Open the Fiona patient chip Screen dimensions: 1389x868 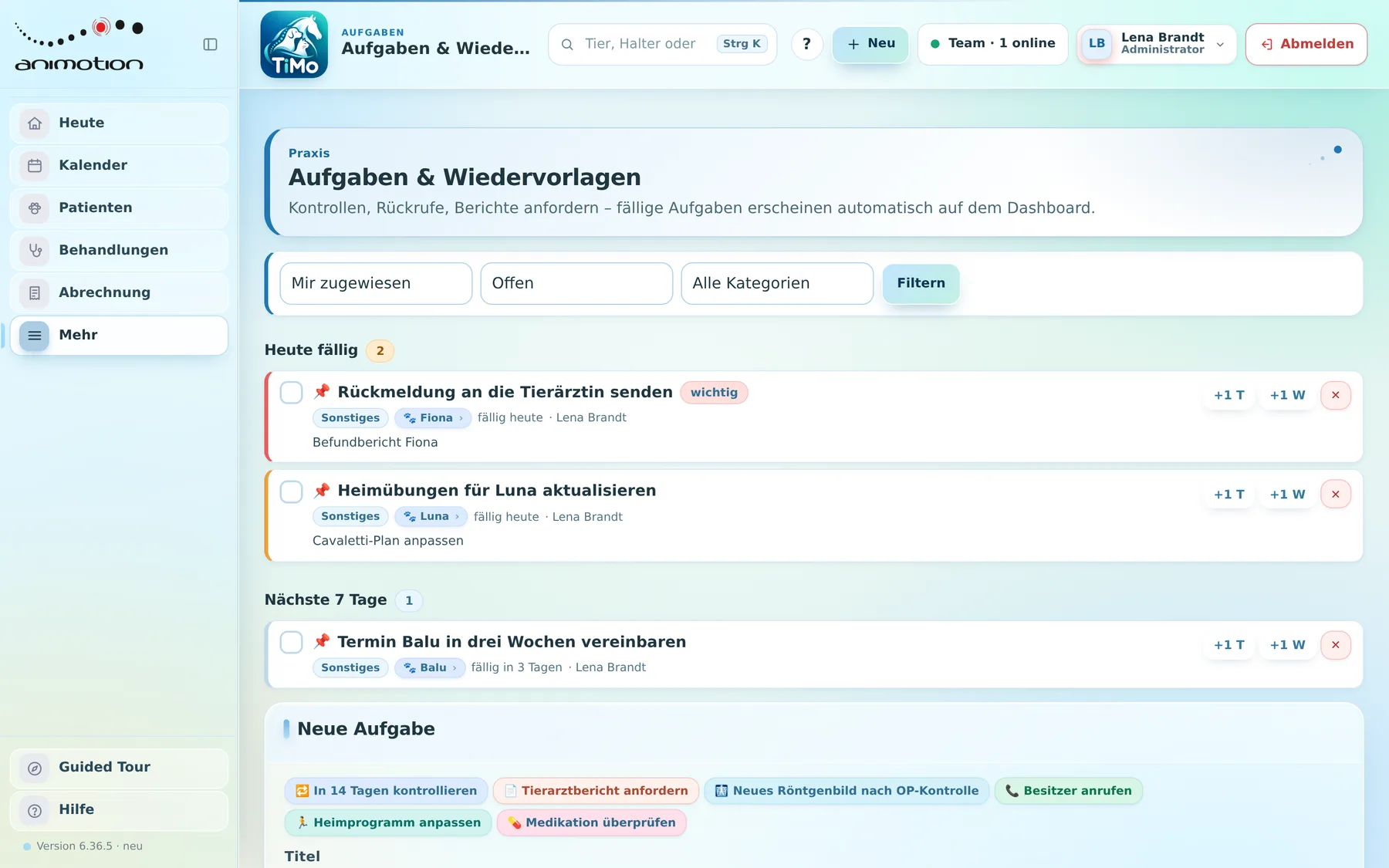point(432,418)
